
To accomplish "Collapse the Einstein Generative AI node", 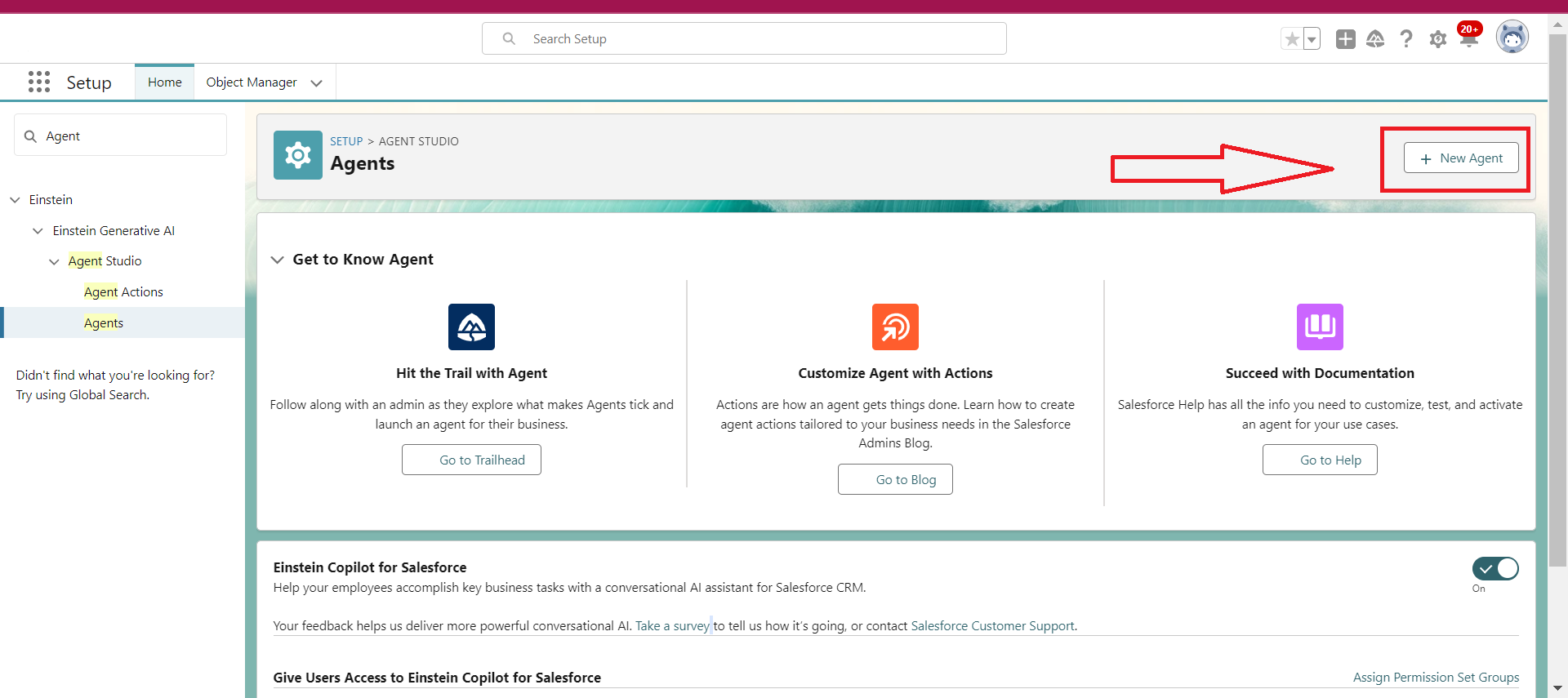I will tap(38, 231).
